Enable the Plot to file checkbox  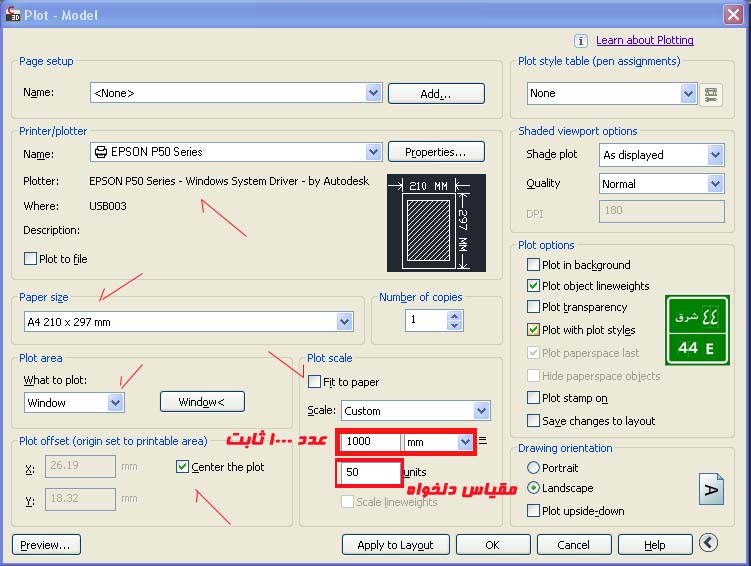coord(30,259)
